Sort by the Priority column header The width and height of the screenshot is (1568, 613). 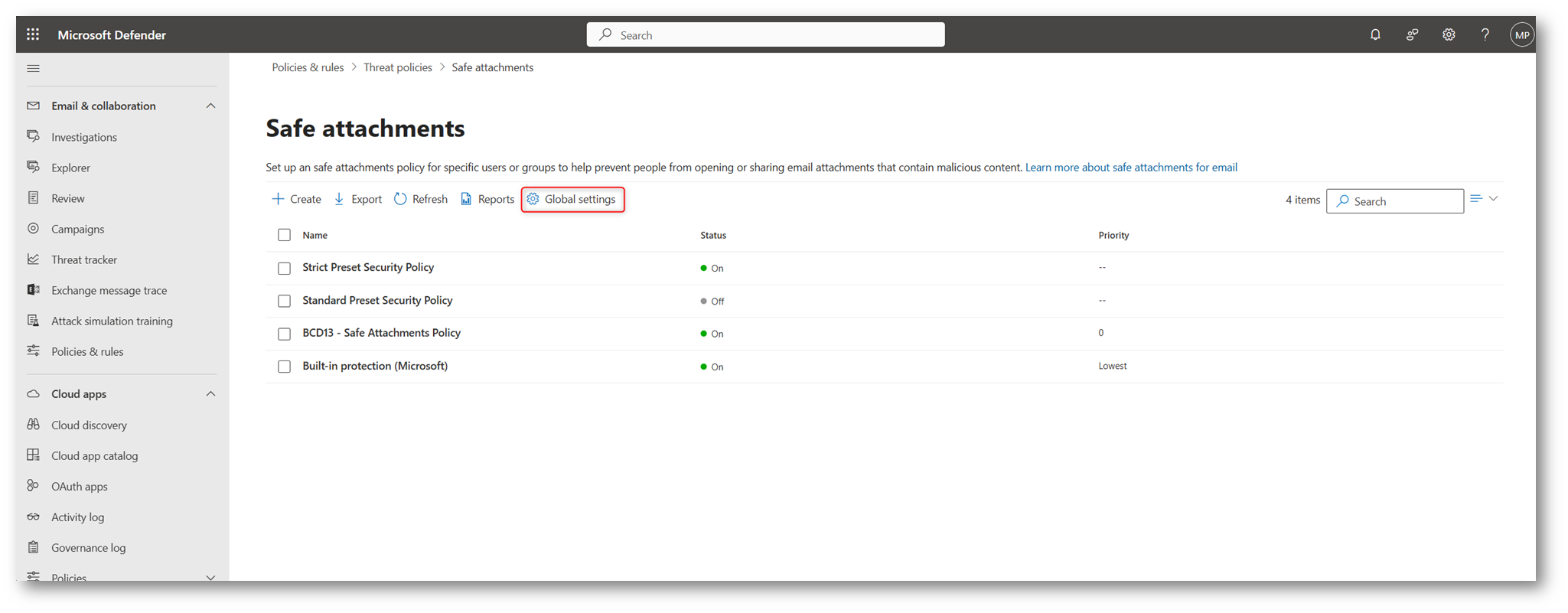tap(1113, 235)
